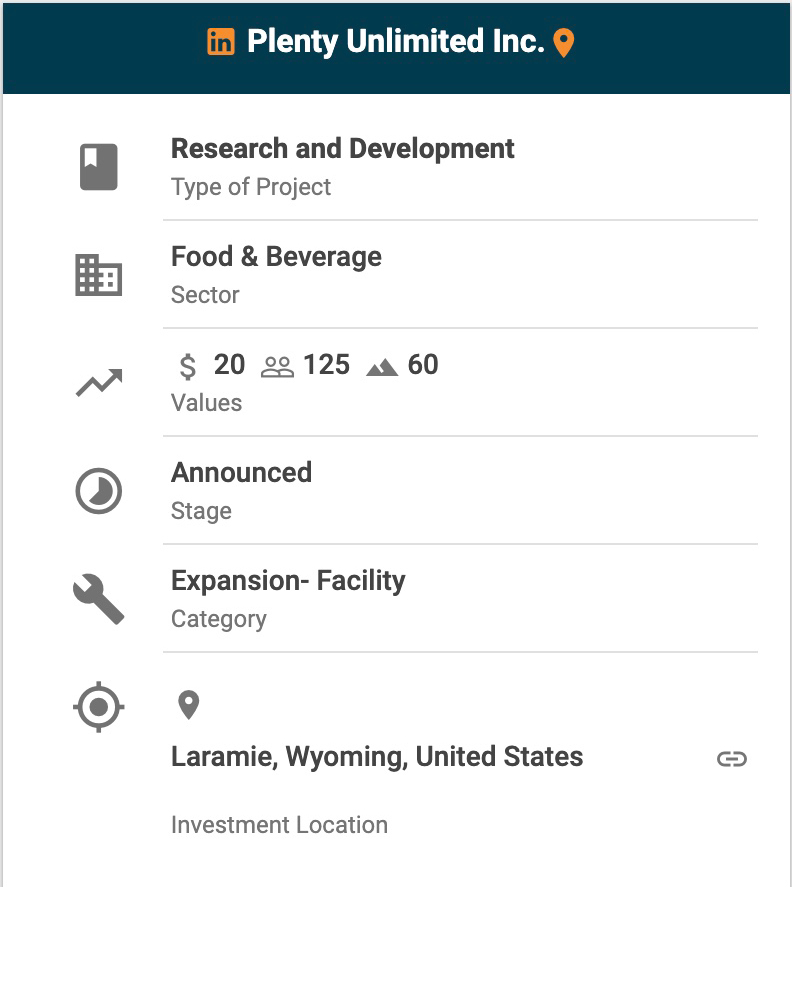Viewport: 792px width, 1008px height.
Task: Click the wrench icon beside Category
Action: tap(99, 599)
